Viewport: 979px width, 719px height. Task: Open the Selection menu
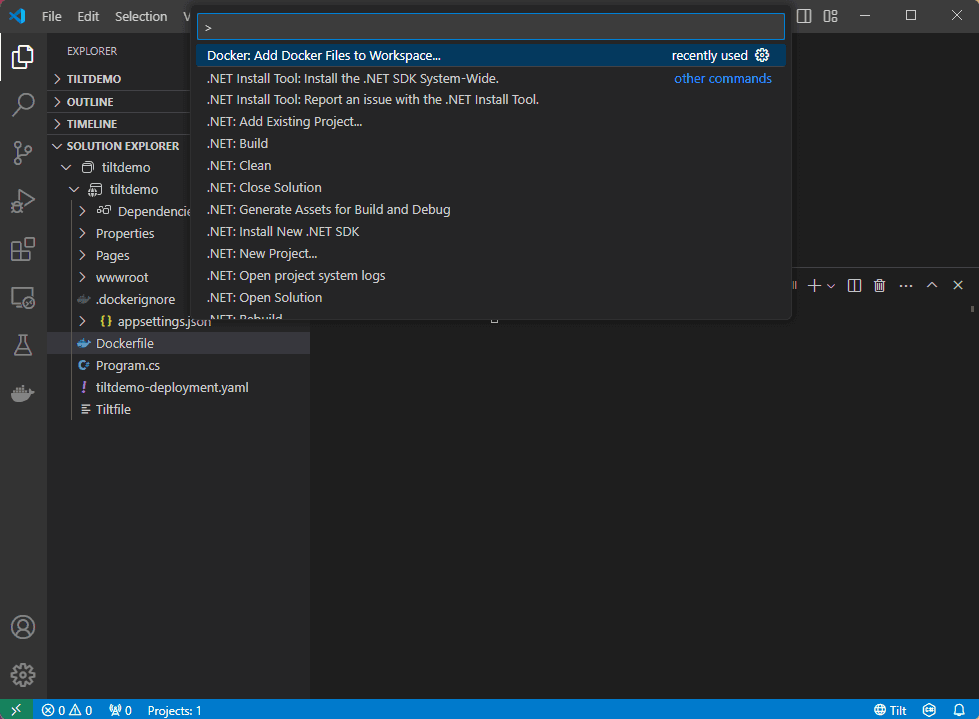click(x=141, y=16)
